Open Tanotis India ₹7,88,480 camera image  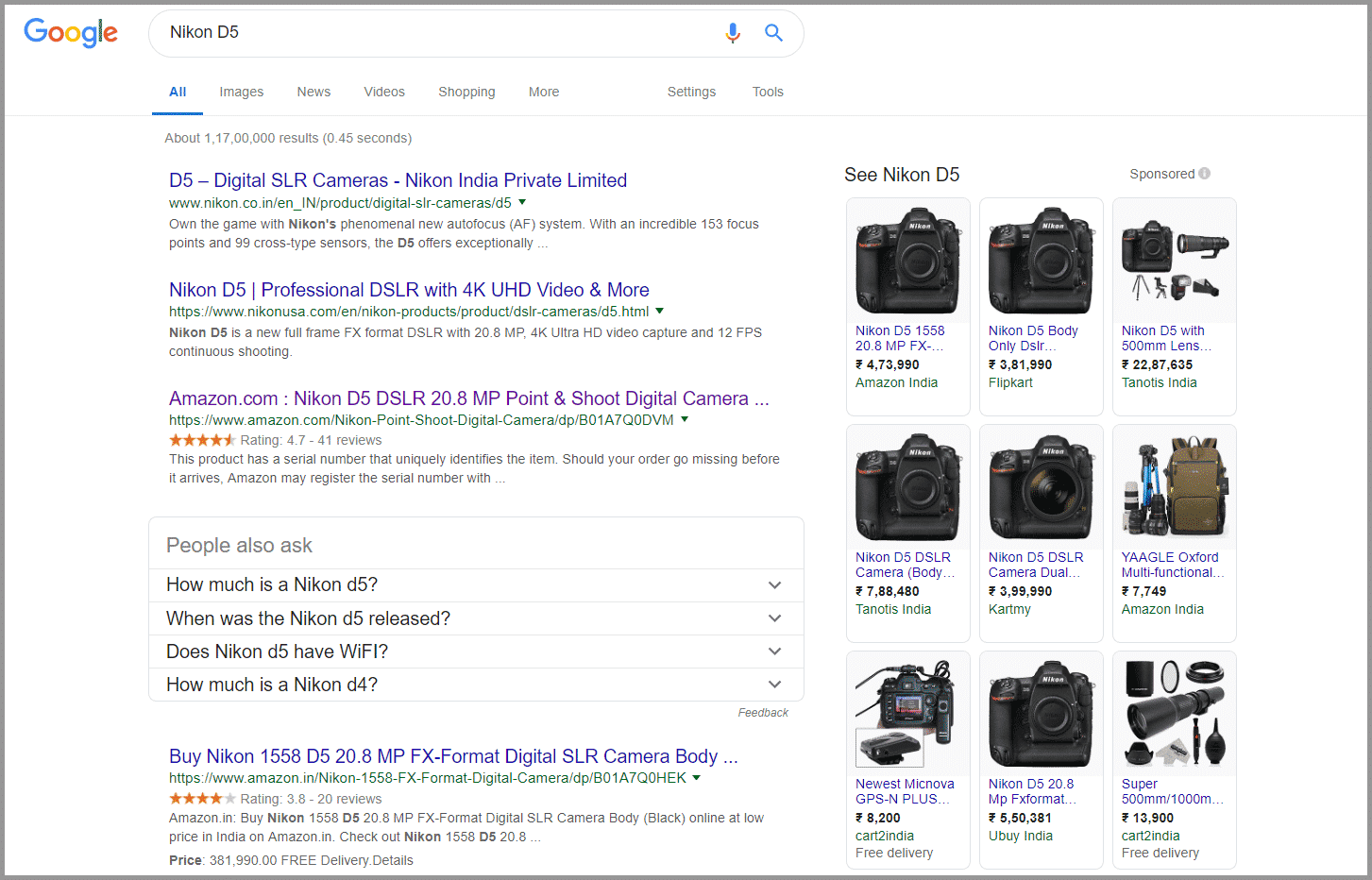[908, 488]
